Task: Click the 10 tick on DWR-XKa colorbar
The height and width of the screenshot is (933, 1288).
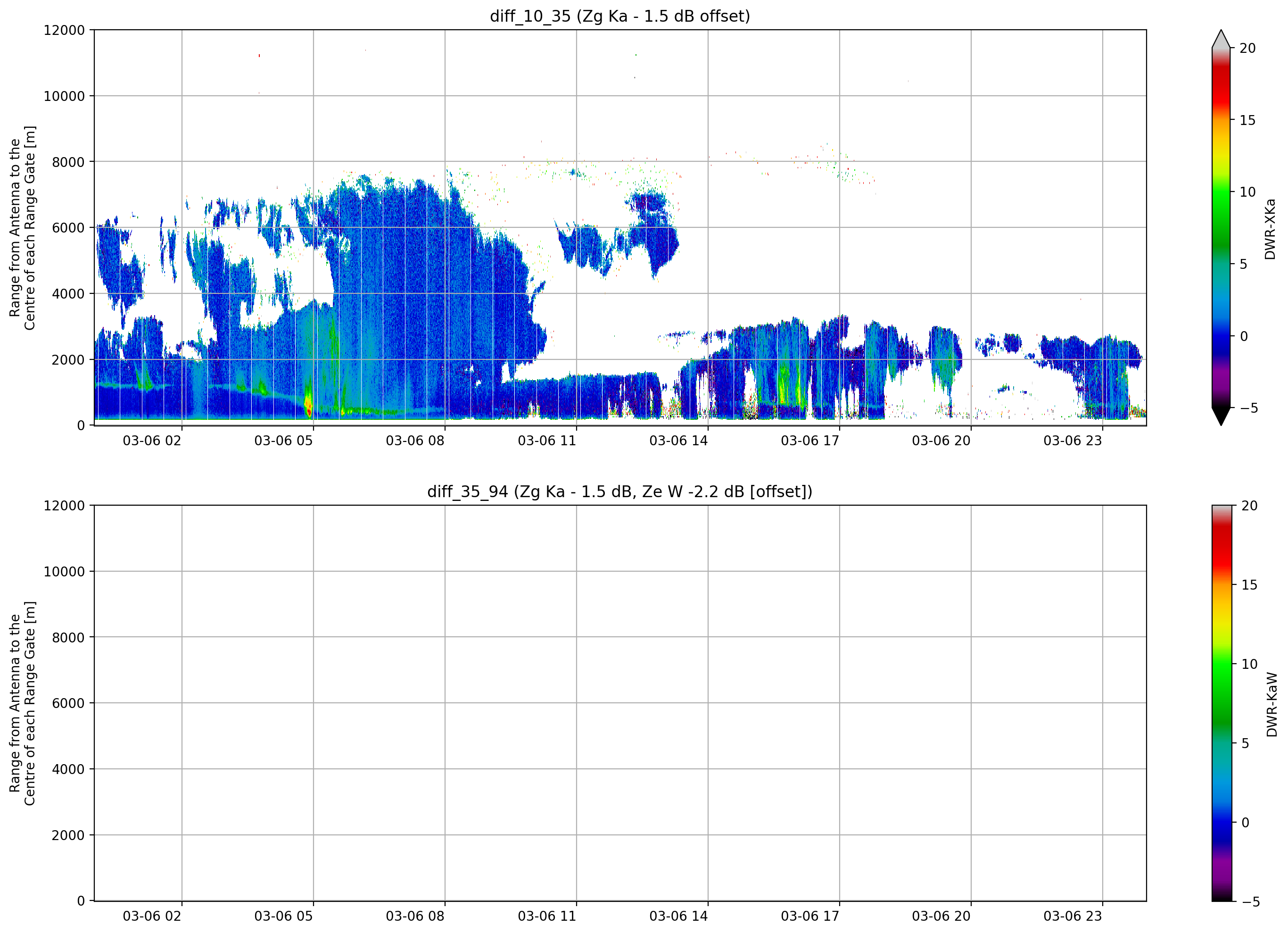Action: (x=1247, y=192)
